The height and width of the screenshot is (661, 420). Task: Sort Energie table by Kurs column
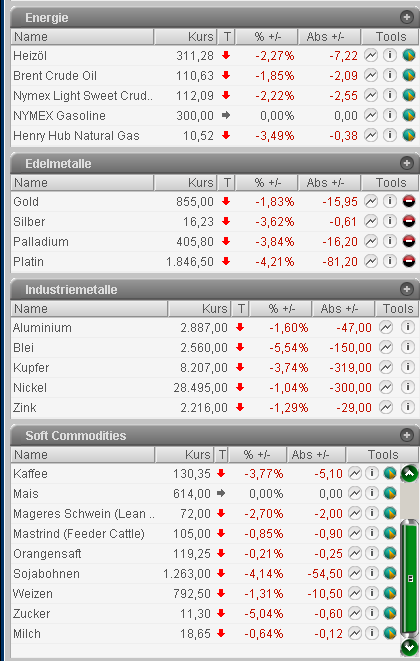tap(186, 37)
